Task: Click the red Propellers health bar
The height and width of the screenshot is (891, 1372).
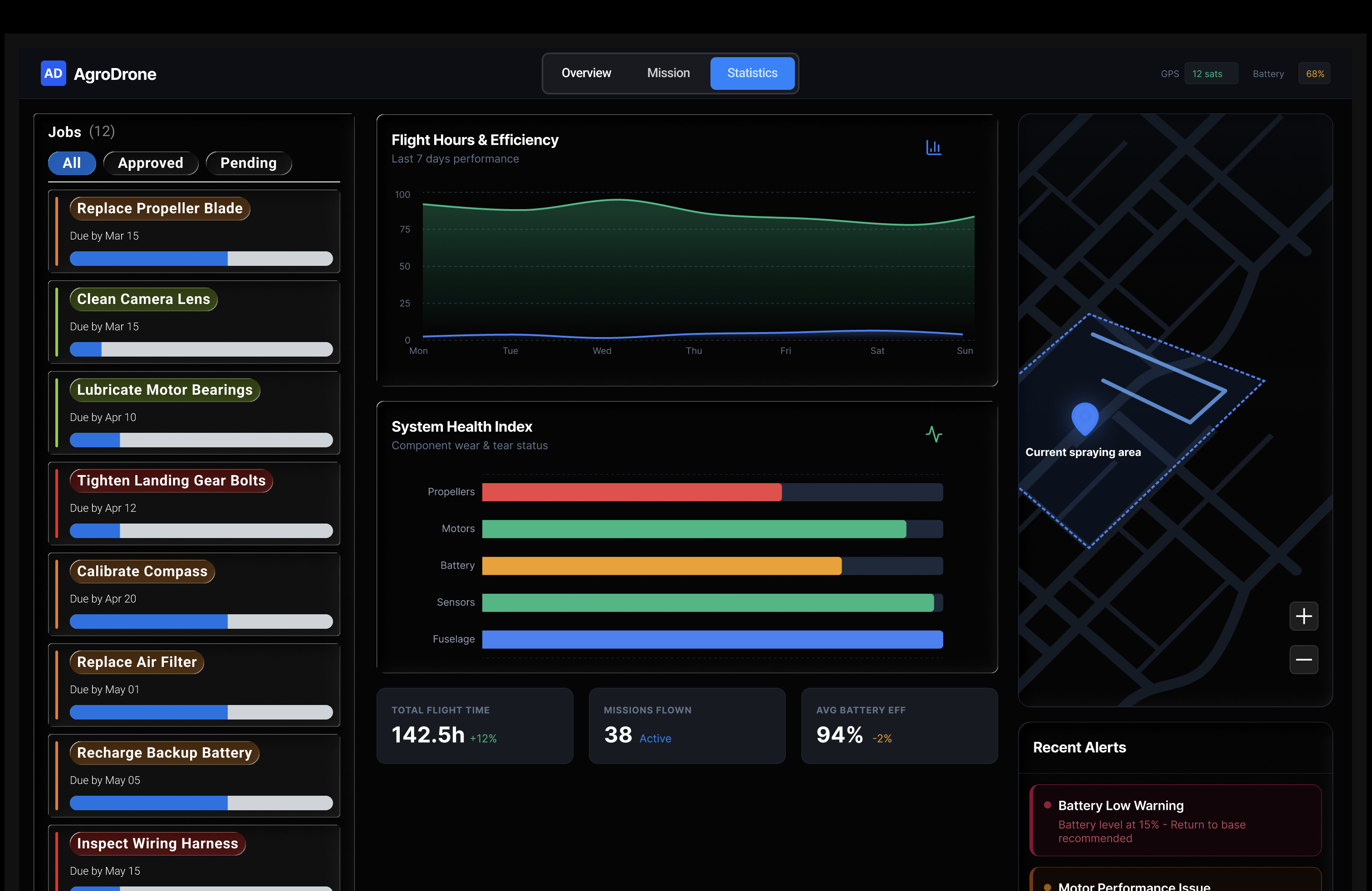Action: click(x=632, y=492)
